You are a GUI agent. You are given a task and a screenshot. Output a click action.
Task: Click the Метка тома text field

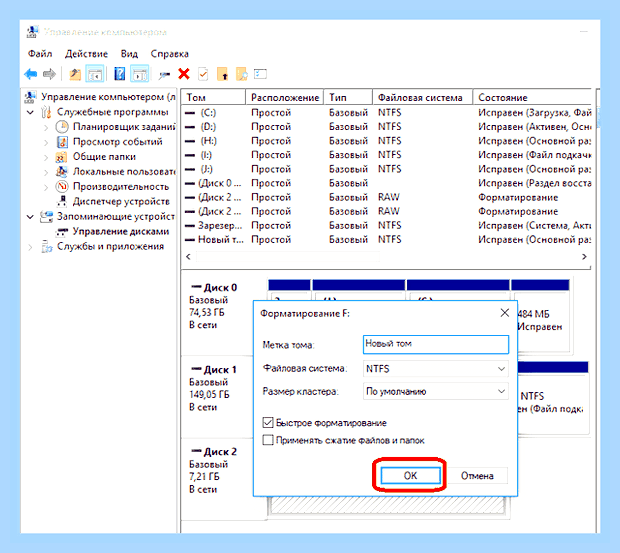point(436,344)
